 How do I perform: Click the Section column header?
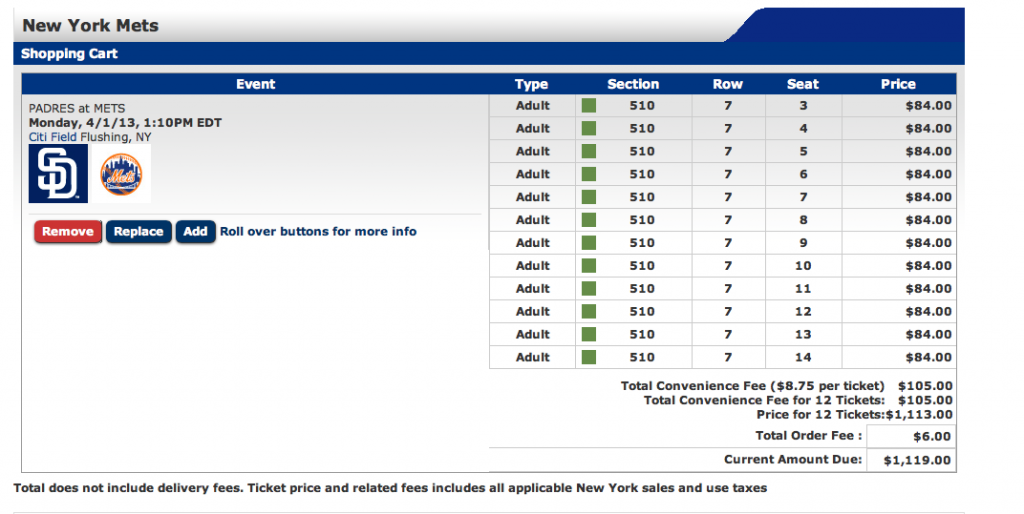click(633, 84)
